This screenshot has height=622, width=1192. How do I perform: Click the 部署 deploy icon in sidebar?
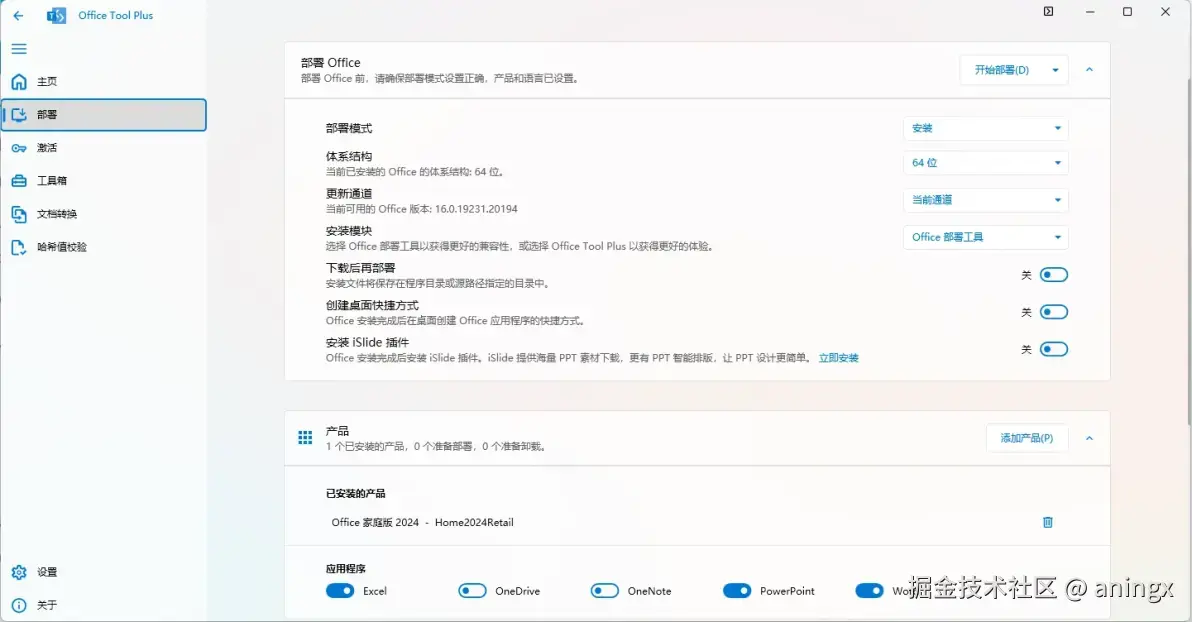(19, 115)
